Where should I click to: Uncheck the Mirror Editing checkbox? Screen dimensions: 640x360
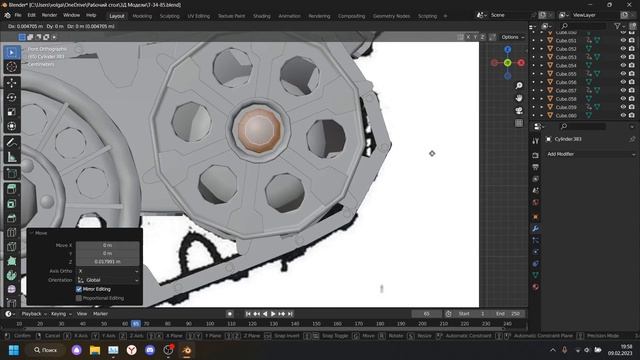pos(79,289)
